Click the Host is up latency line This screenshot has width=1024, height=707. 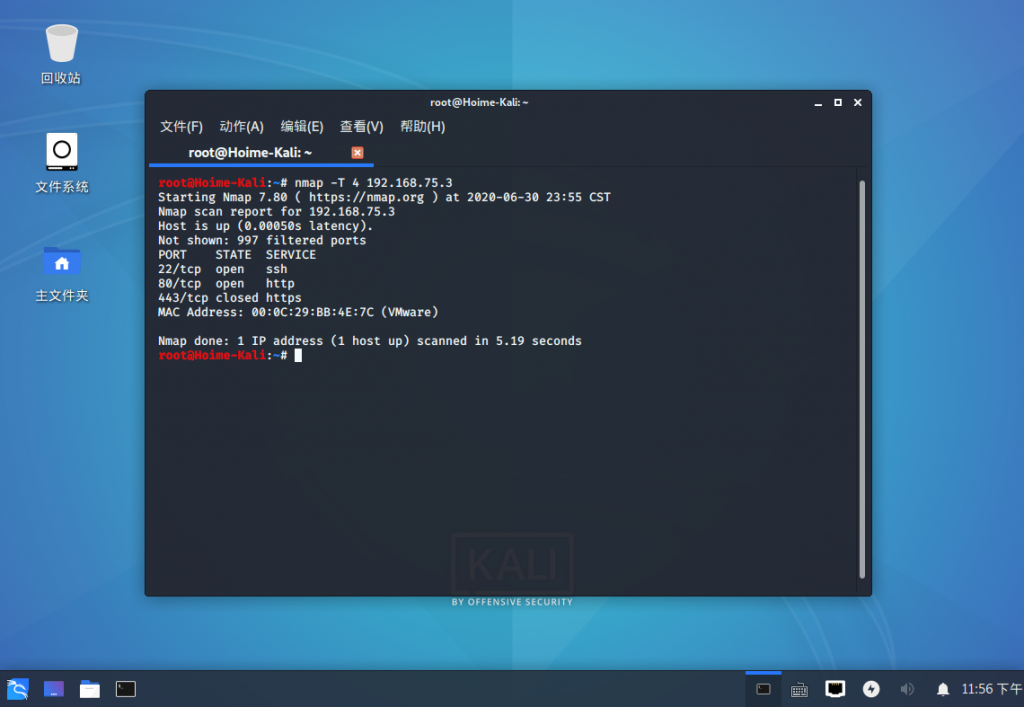tap(265, 226)
